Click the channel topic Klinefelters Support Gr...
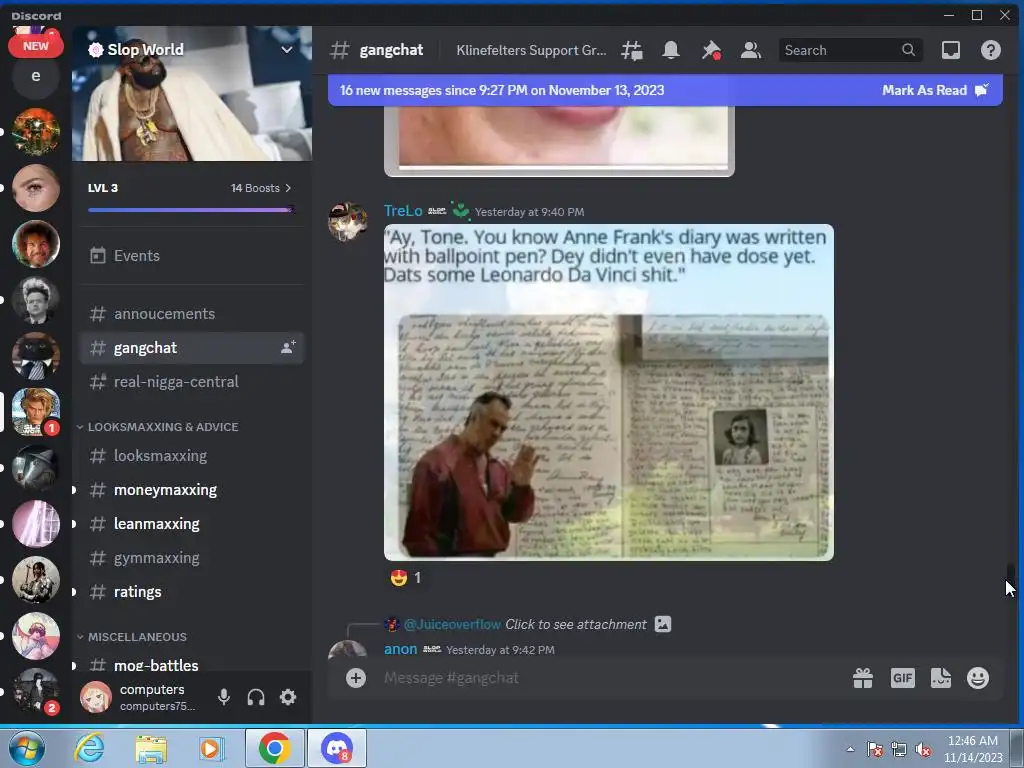 coord(531,50)
